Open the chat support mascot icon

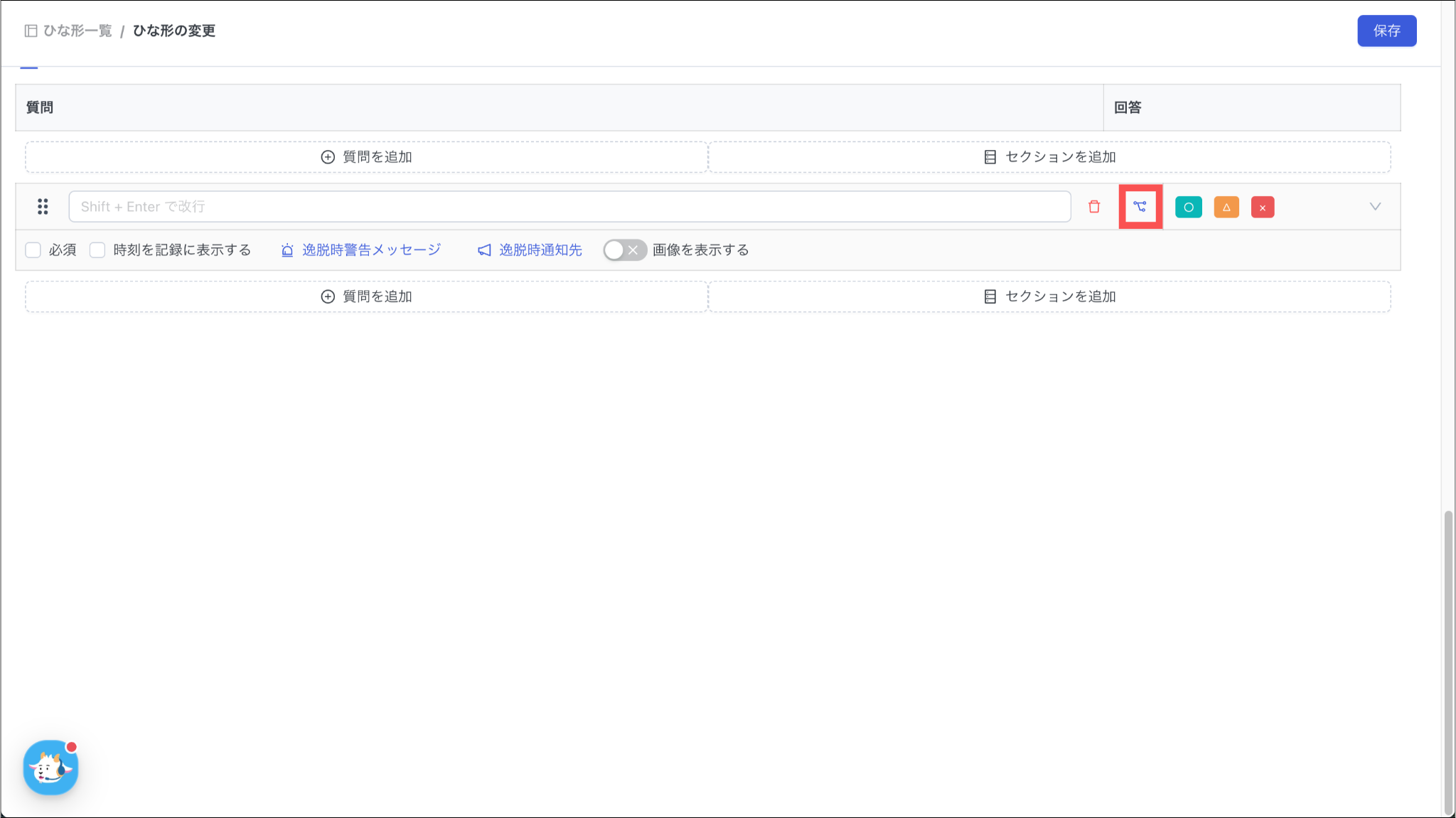50,768
